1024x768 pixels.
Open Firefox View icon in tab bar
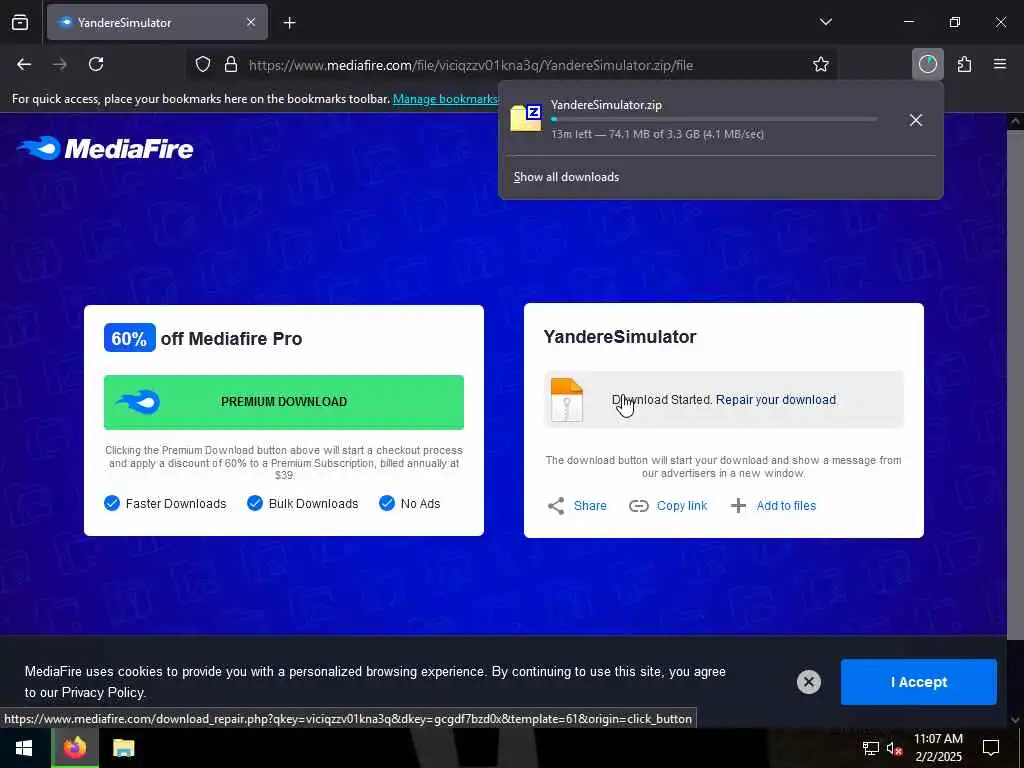coord(20,22)
